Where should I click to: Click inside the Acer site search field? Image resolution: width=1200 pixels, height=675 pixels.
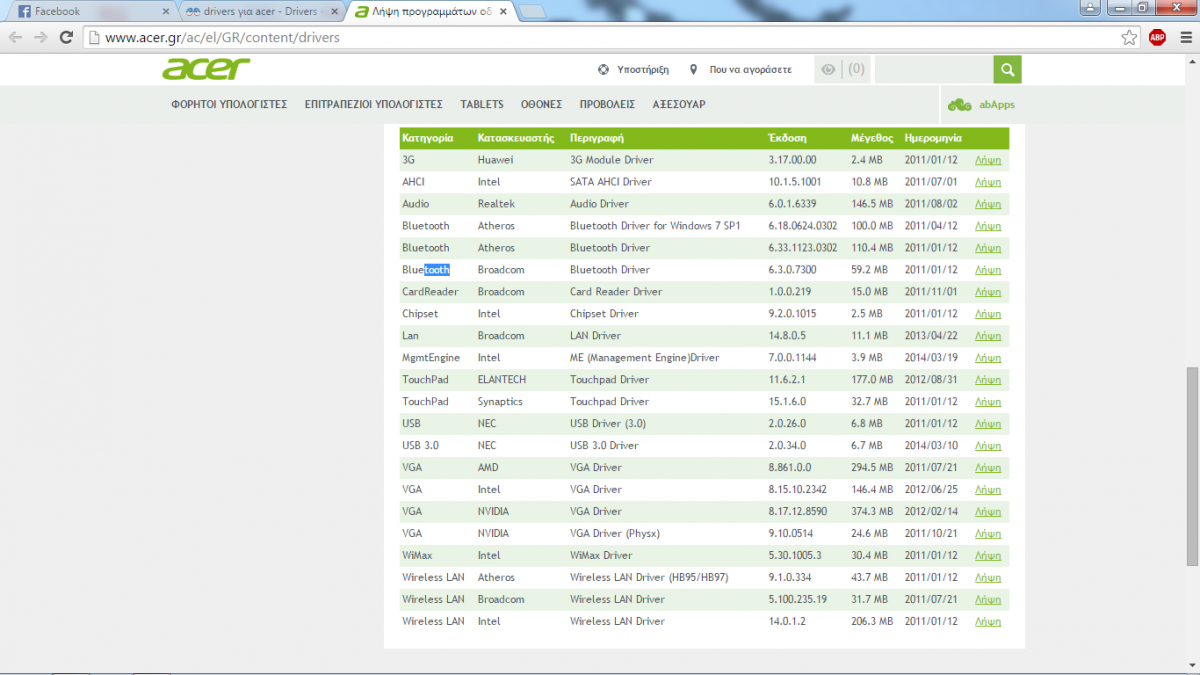click(x=933, y=69)
